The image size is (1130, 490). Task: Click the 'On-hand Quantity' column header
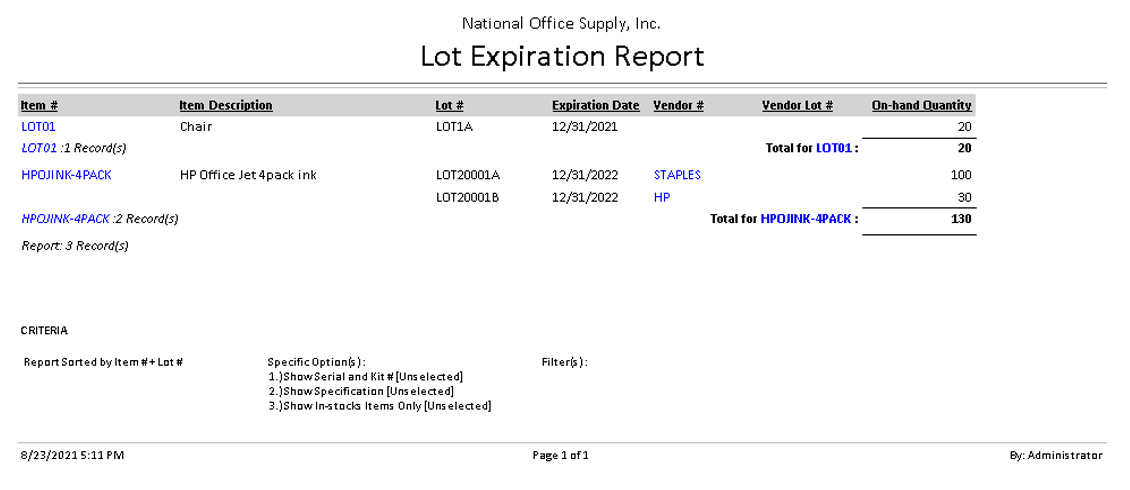click(921, 105)
